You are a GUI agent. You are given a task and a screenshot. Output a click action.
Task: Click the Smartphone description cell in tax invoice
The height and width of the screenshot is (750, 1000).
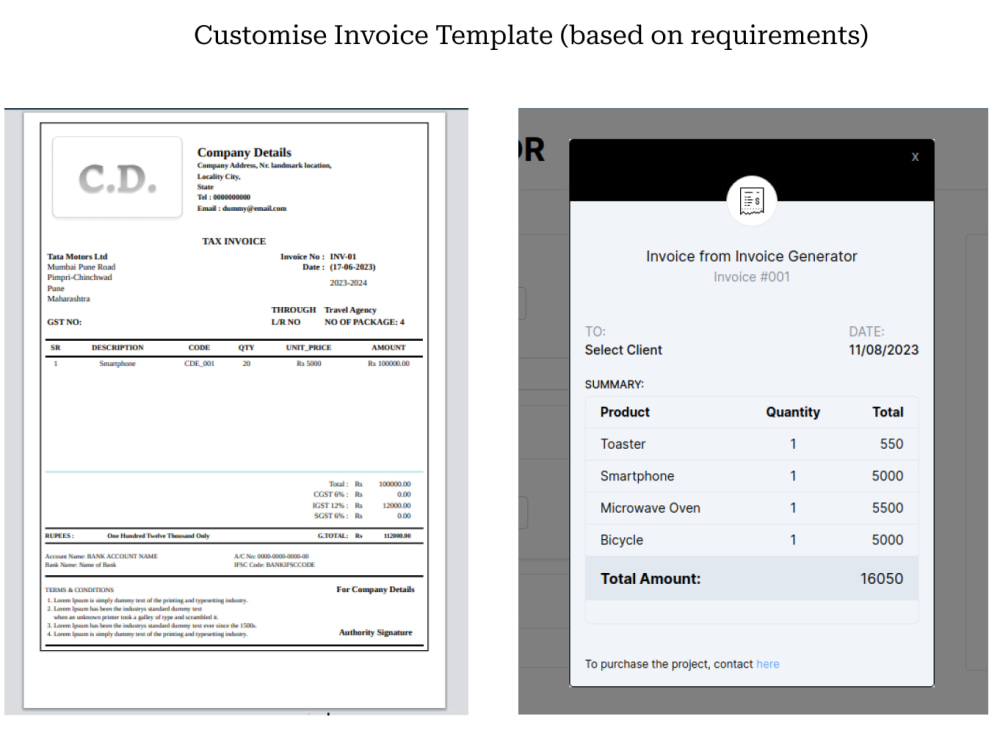tap(117, 364)
